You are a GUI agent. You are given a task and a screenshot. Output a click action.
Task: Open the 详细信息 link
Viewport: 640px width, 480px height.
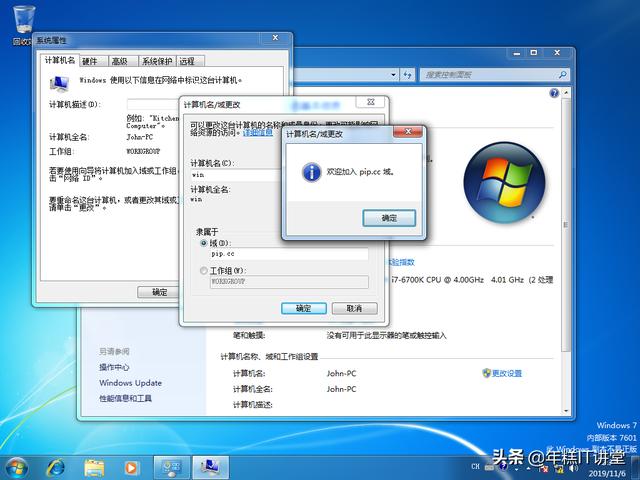258,133
